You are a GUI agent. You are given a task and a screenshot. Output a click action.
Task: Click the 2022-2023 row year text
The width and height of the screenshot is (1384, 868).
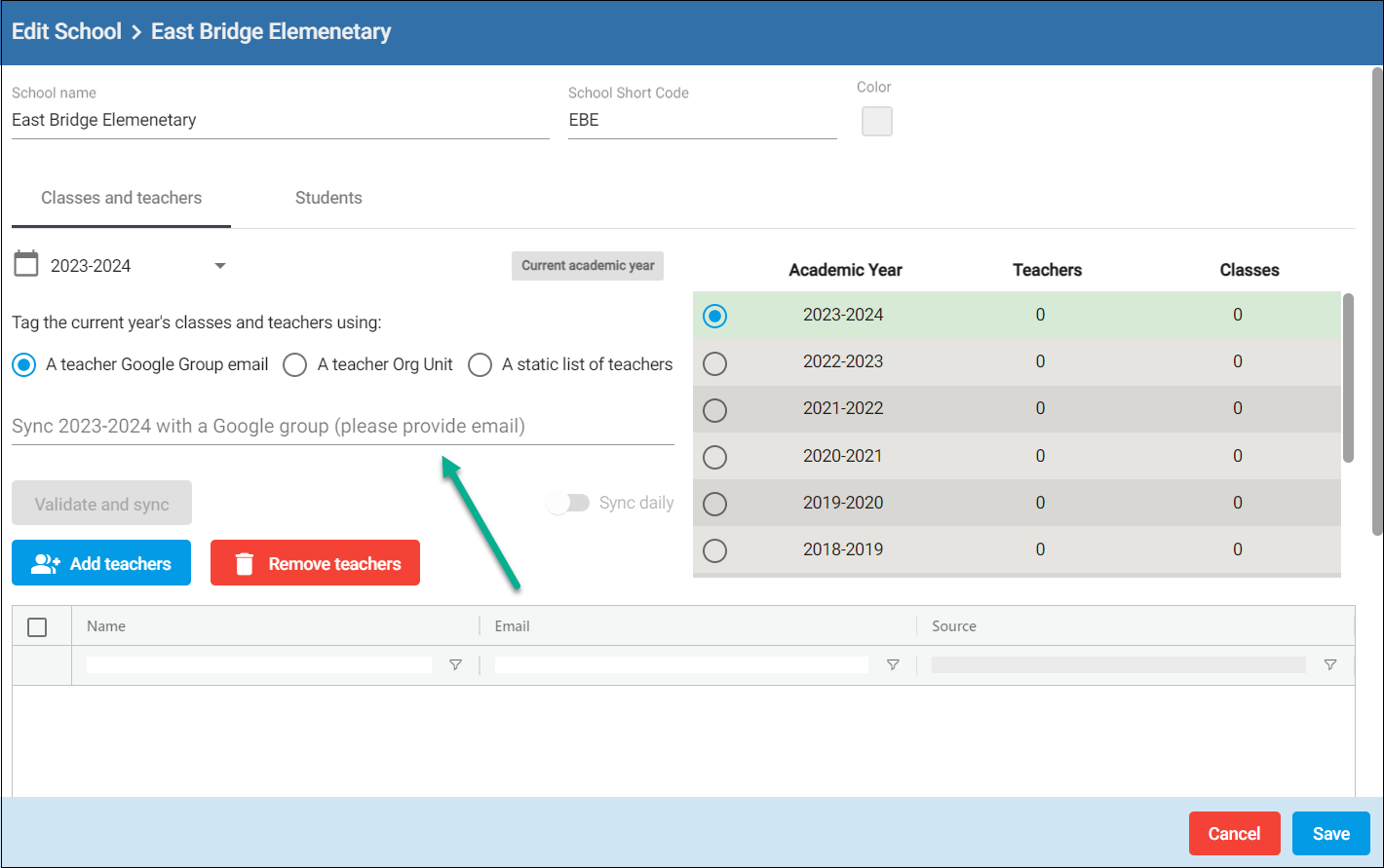coord(843,361)
